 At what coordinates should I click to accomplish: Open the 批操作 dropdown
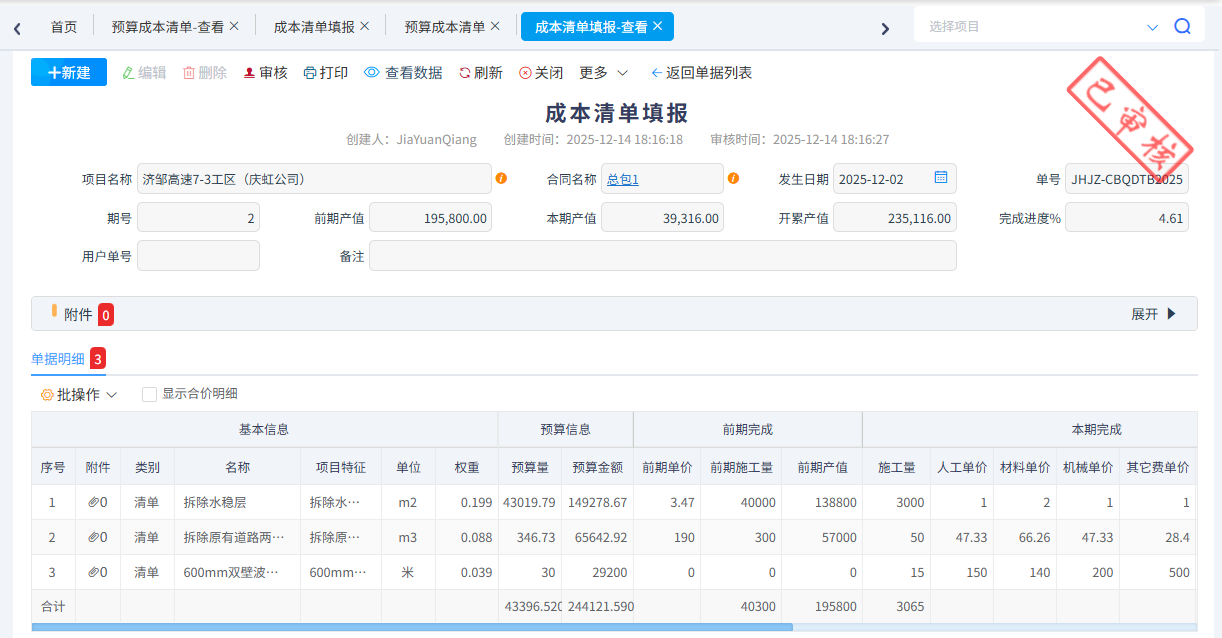[78, 393]
